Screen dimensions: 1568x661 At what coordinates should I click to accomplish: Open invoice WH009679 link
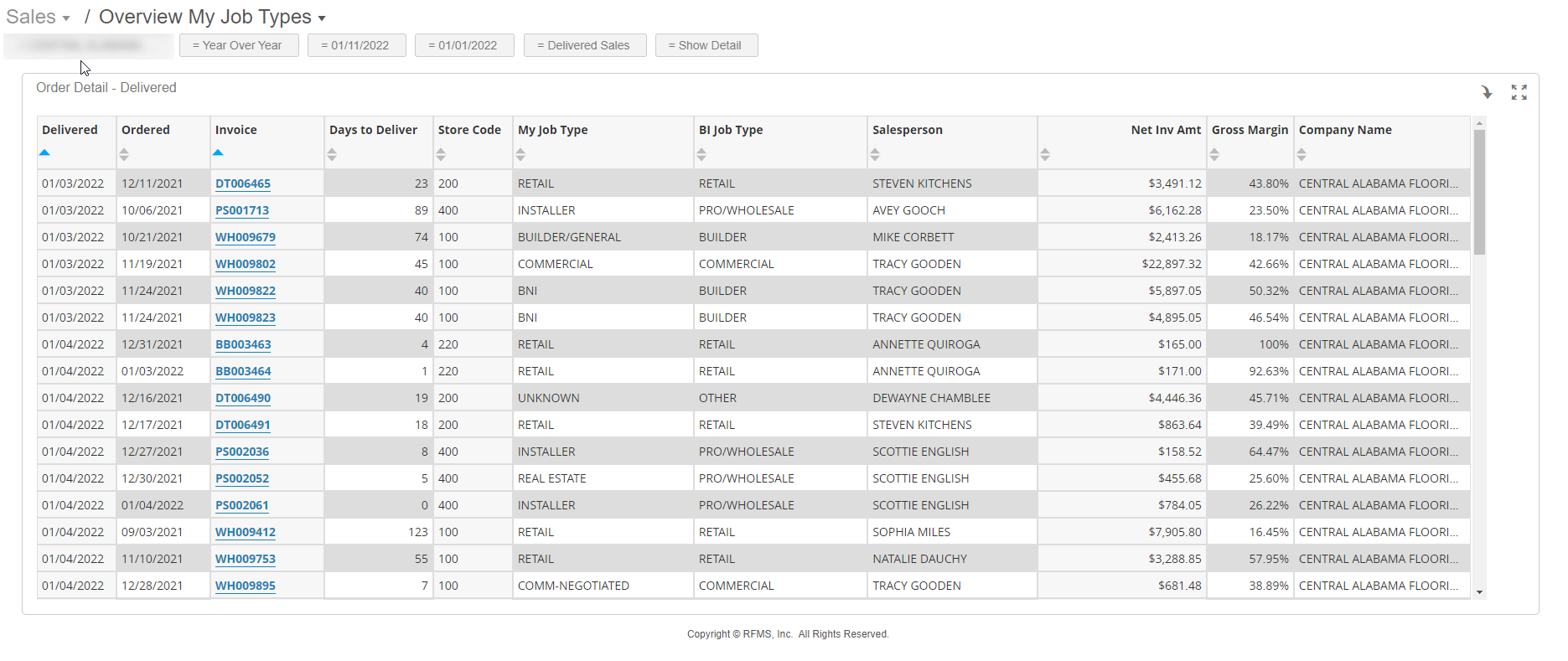click(246, 237)
